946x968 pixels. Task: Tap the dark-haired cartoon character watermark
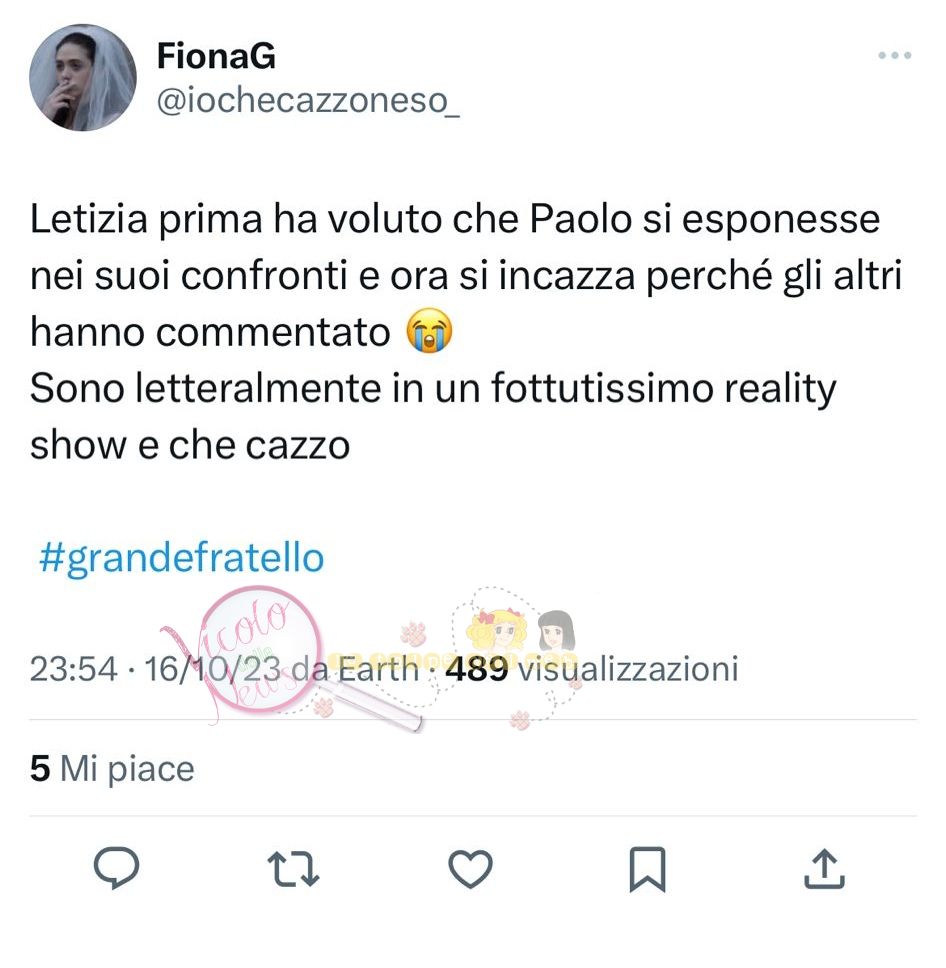coord(556,630)
